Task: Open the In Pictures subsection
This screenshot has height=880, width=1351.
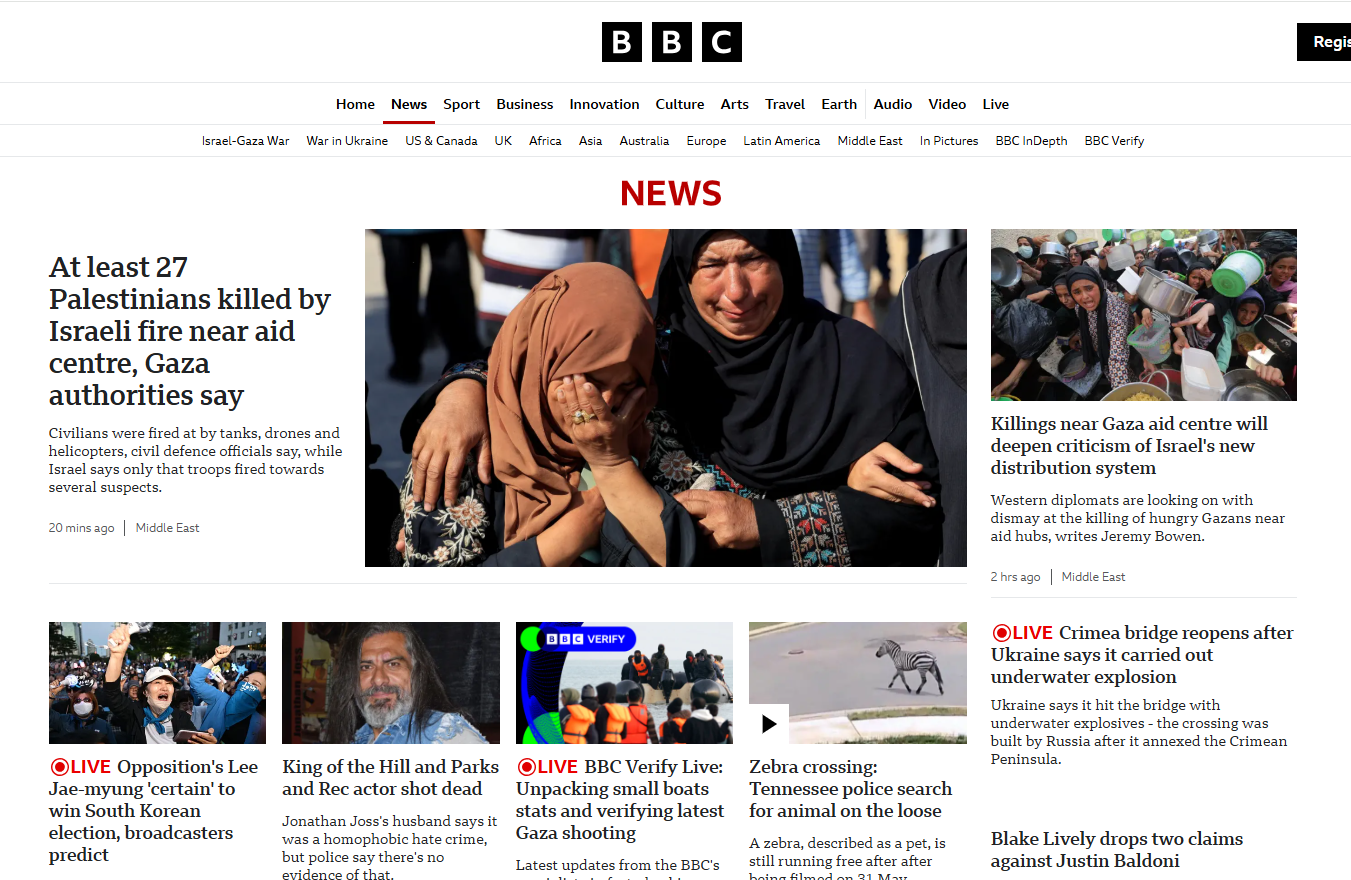Action: (x=949, y=141)
